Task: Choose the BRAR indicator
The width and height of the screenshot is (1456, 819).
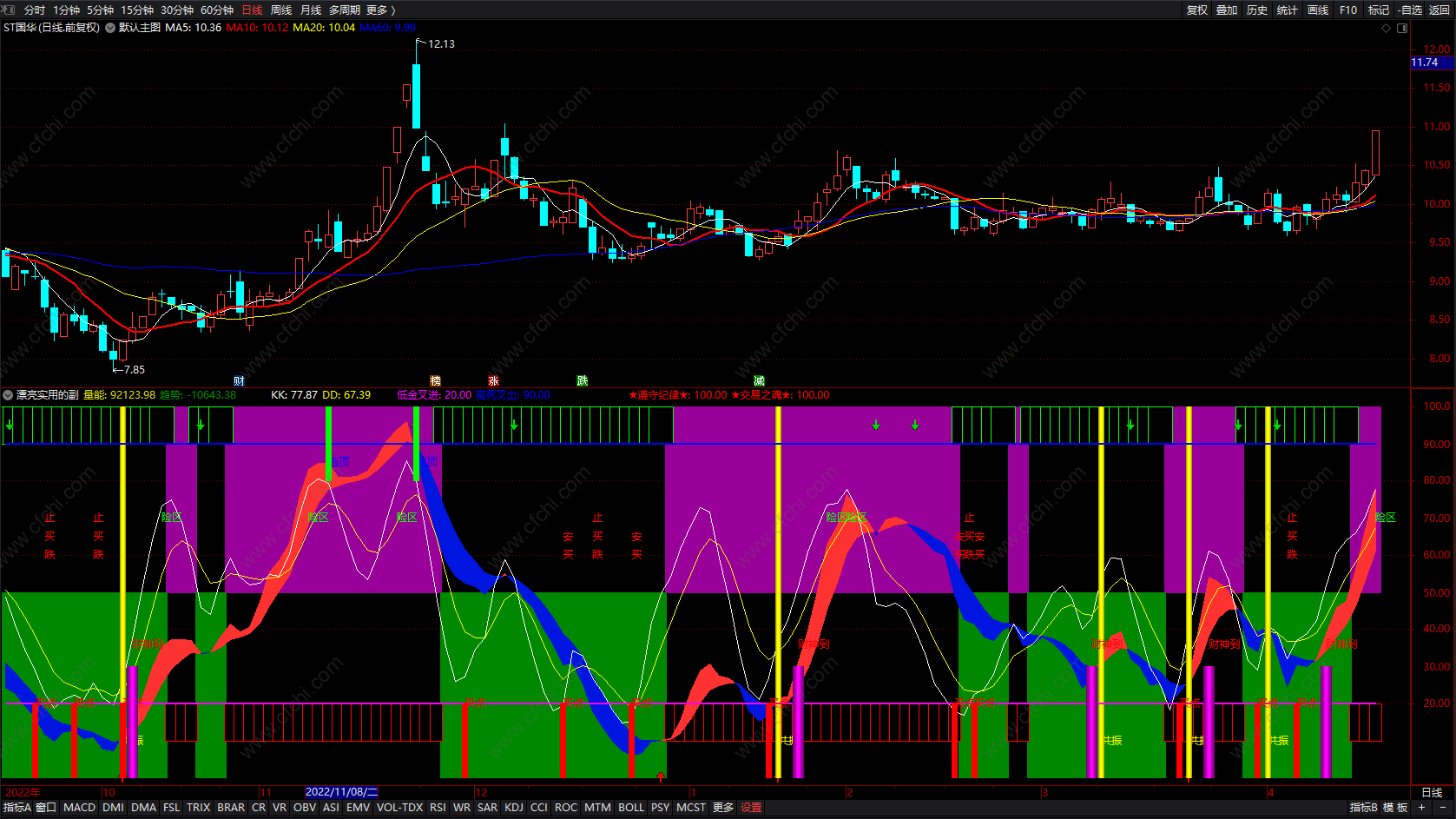Action: pyautogui.click(x=231, y=808)
